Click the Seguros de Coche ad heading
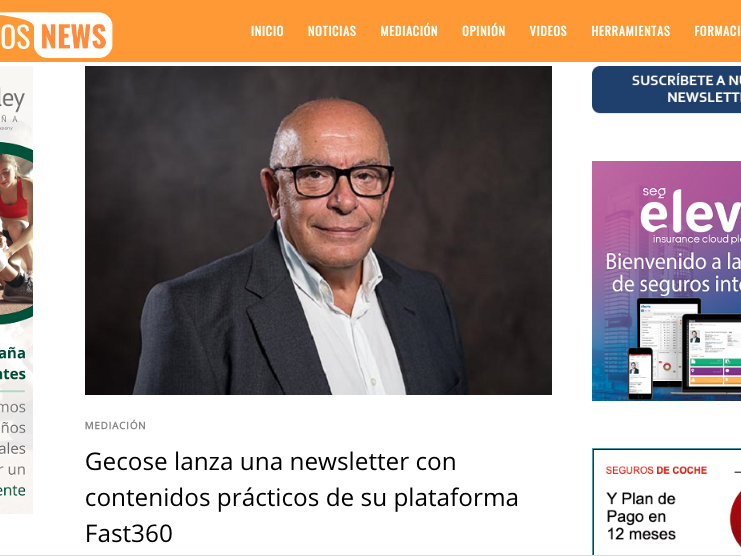The width and height of the screenshot is (741, 556). coord(656,470)
